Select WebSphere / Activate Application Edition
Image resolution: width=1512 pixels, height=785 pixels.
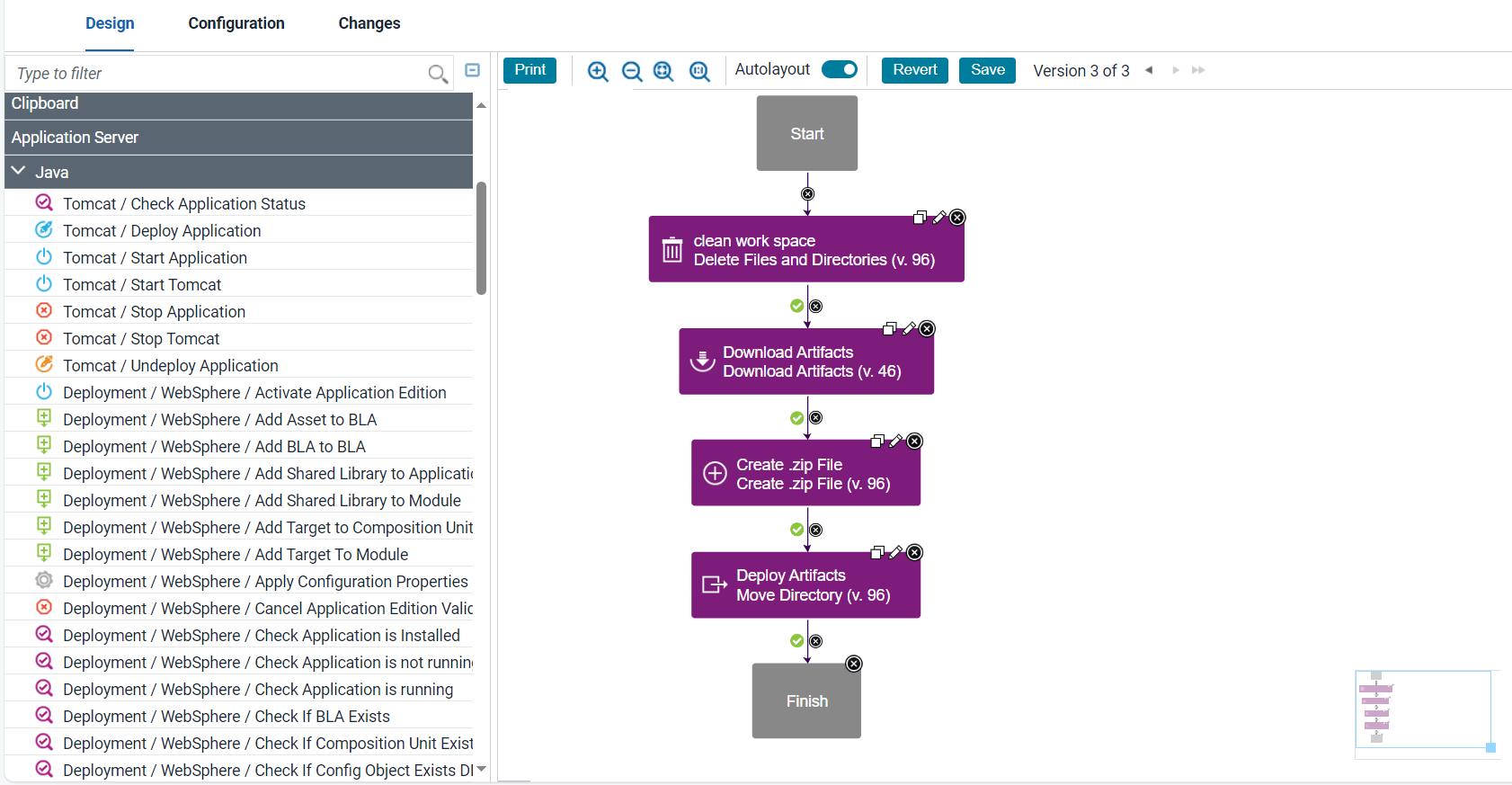coord(254,393)
